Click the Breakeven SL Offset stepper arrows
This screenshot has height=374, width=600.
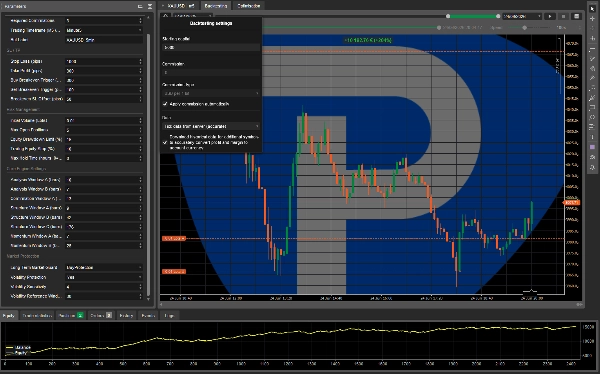coord(140,99)
